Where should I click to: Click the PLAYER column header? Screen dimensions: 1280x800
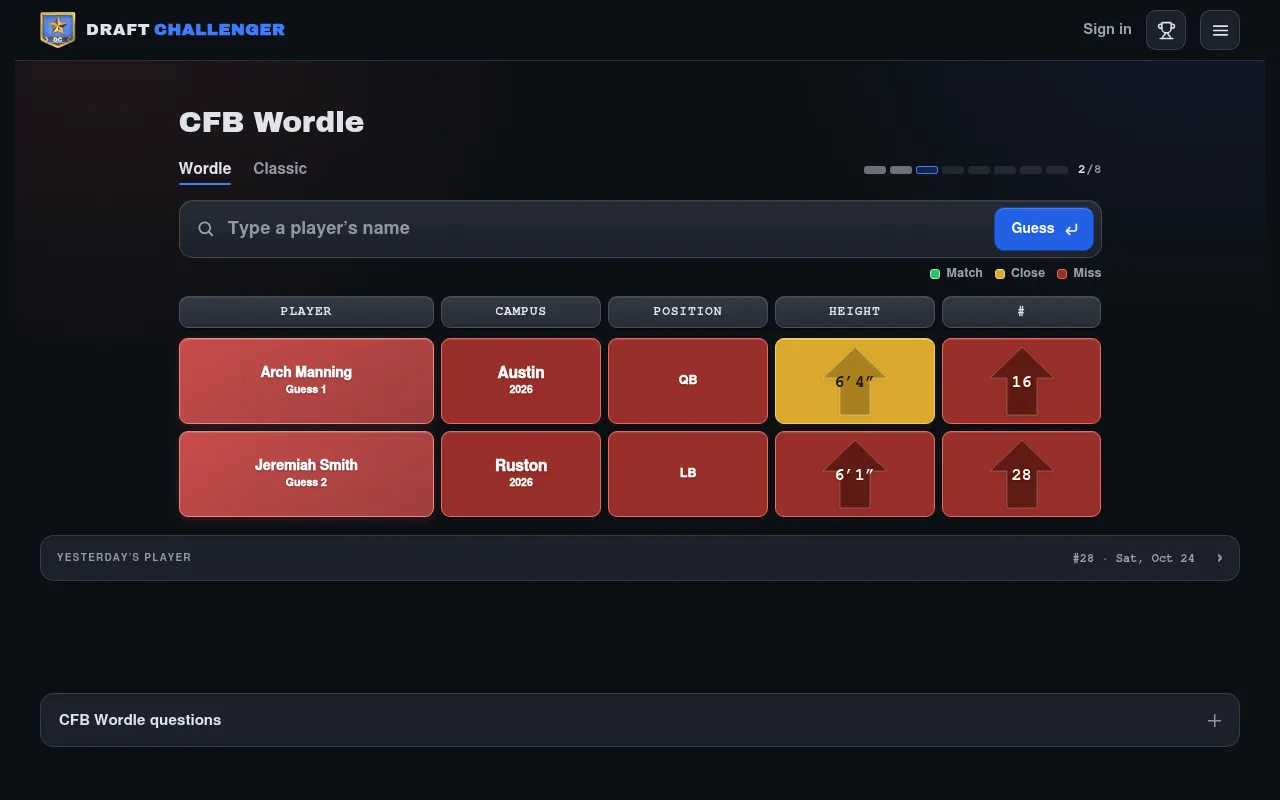(x=306, y=312)
